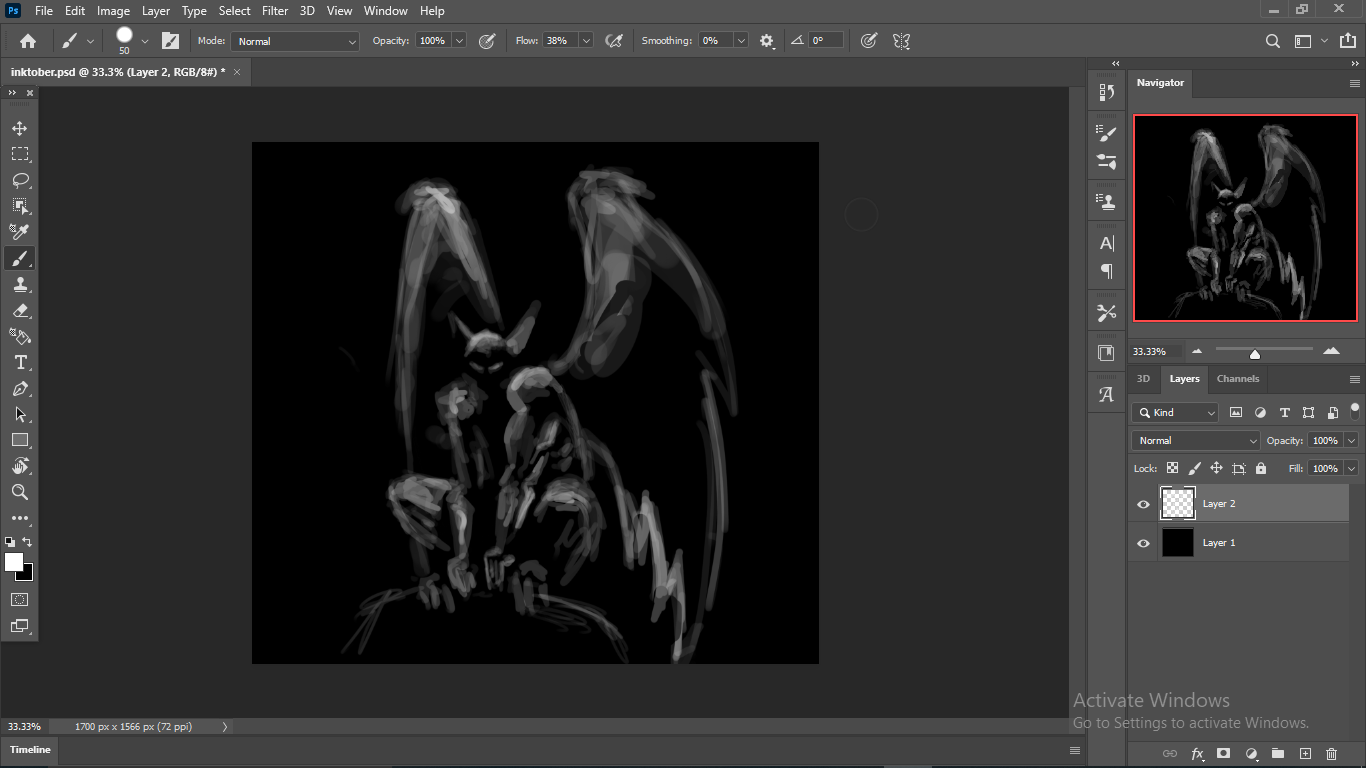Open the Brush Preset picker arrow
The width and height of the screenshot is (1366, 768).
click(145, 41)
